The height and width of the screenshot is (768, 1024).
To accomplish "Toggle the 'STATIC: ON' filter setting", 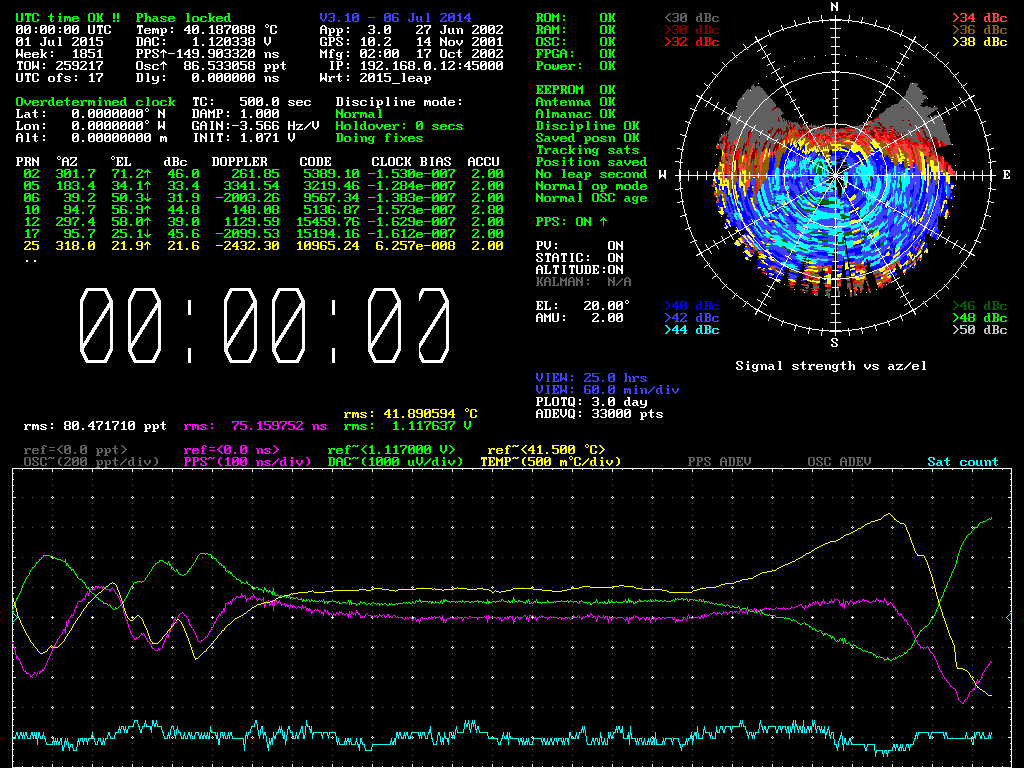I will [579, 258].
